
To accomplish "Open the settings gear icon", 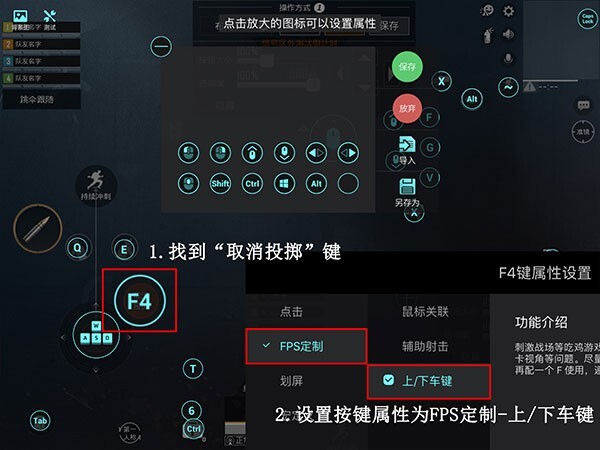I will (508, 11).
